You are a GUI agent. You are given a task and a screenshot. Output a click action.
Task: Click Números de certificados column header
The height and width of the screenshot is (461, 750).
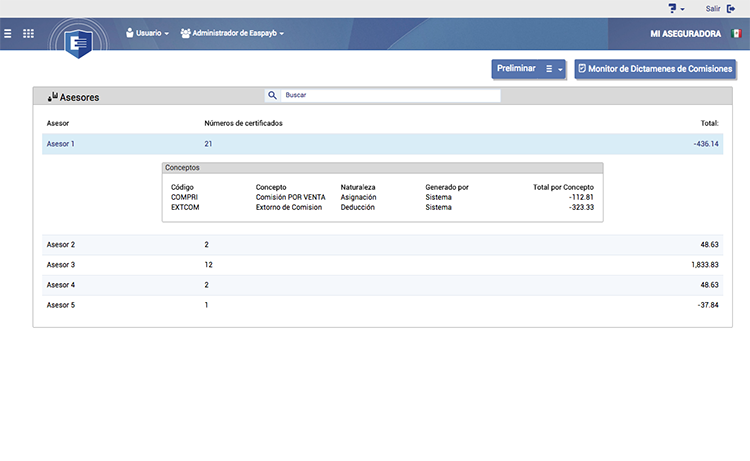point(243,123)
